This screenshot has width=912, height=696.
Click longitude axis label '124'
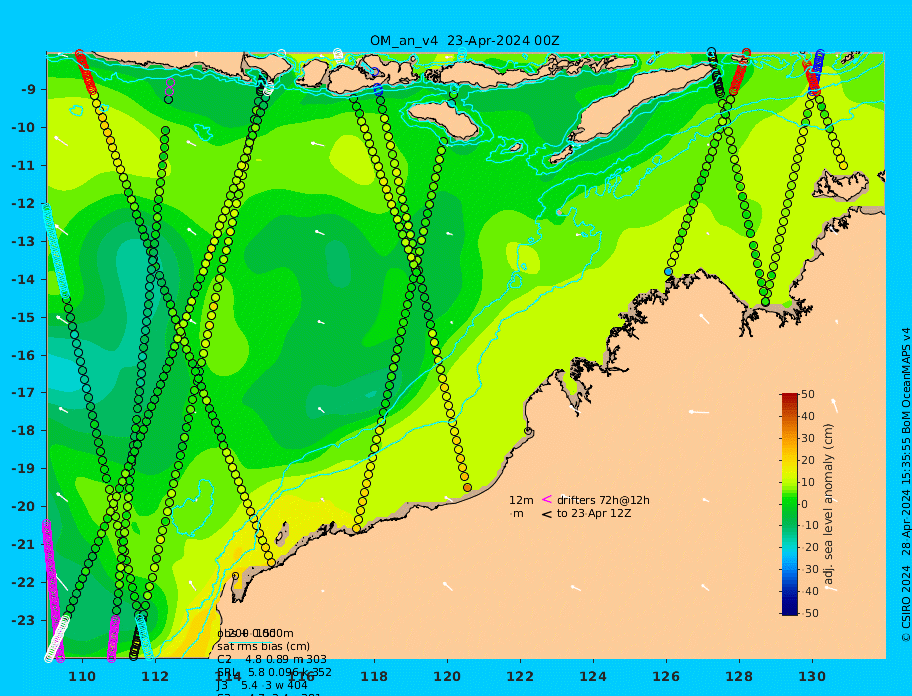pos(593,677)
